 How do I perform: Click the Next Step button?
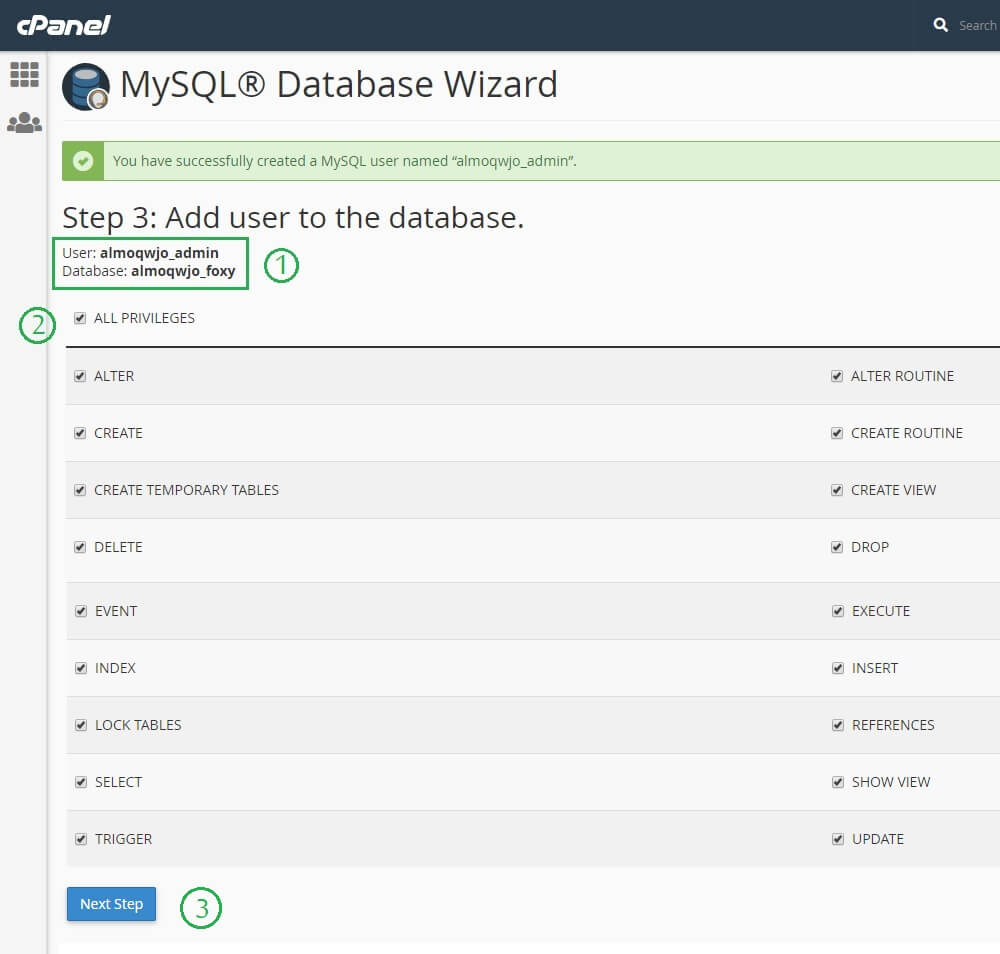111,904
